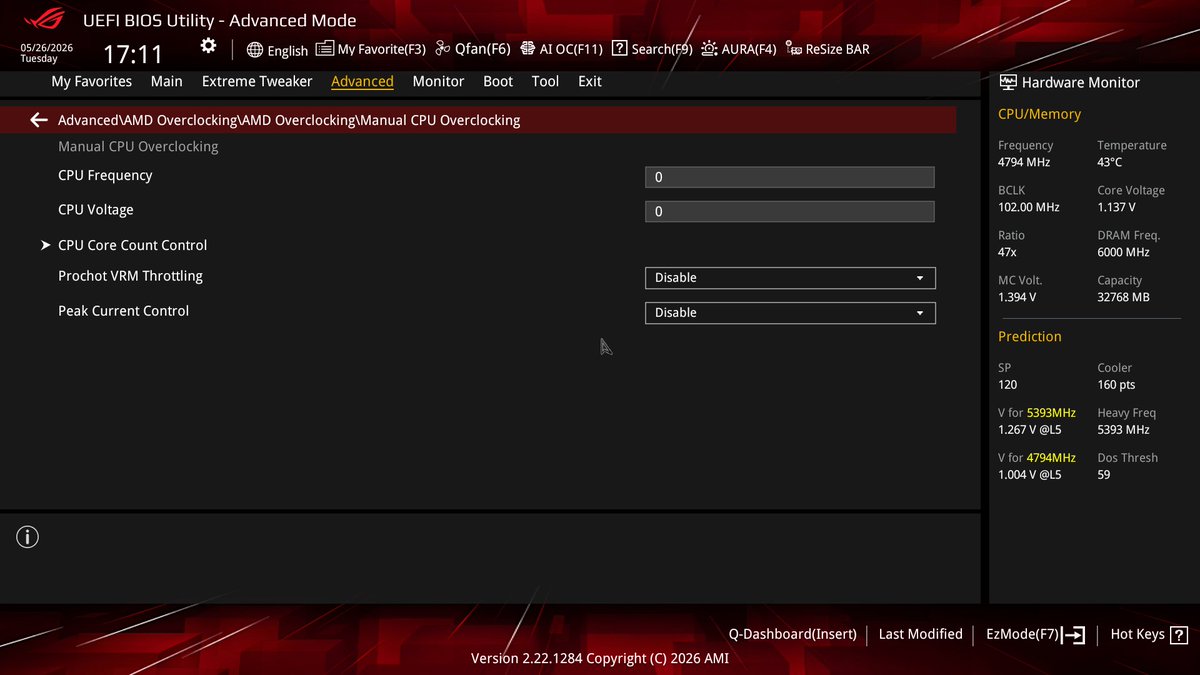Expand CPU Core Count Control submenu
The width and height of the screenshot is (1200, 675).
(x=132, y=245)
